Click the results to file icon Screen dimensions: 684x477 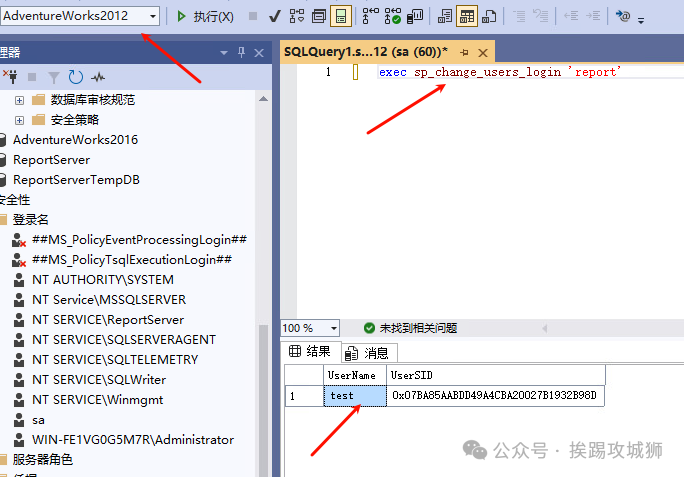coord(489,16)
